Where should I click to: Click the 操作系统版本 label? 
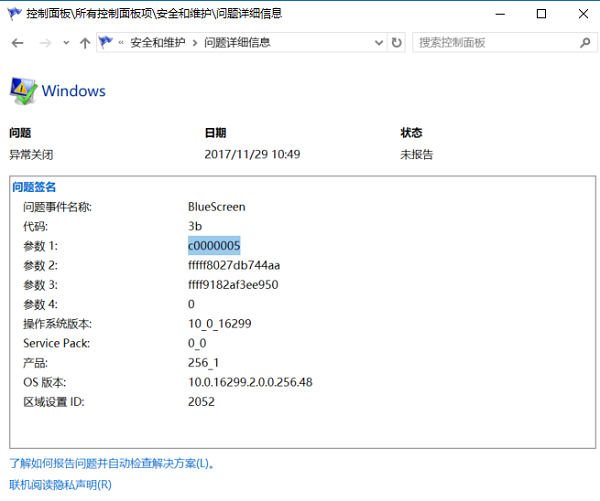(x=57, y=324)
